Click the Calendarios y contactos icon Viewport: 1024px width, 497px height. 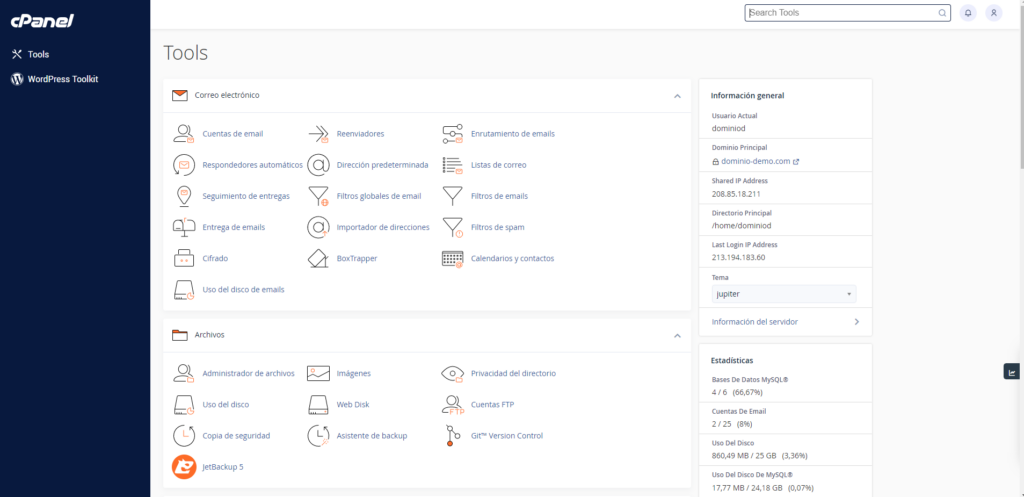click(x=453, y=258)
